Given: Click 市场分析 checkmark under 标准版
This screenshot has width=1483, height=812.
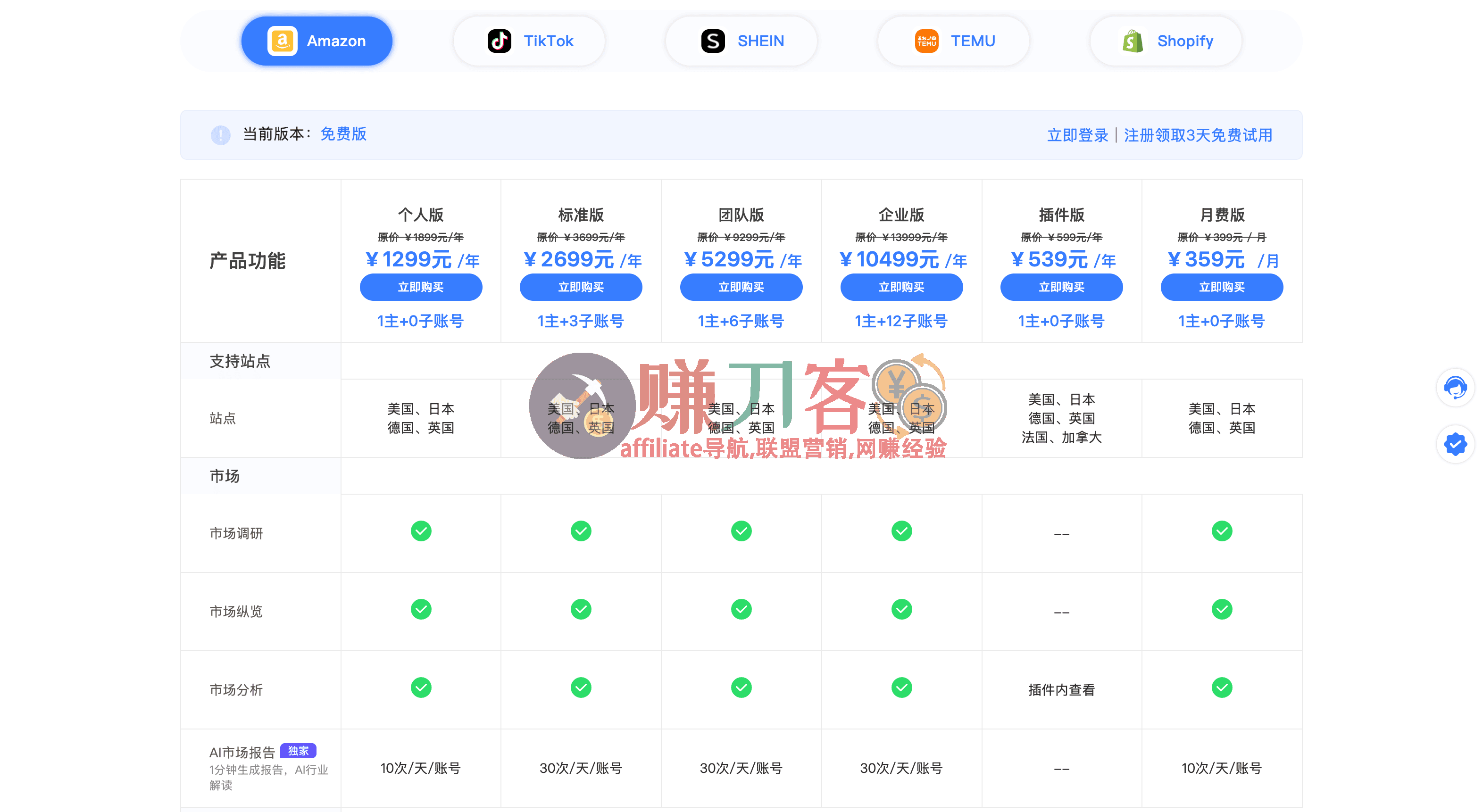Looking at the screenshot, I should coord(581,688).
